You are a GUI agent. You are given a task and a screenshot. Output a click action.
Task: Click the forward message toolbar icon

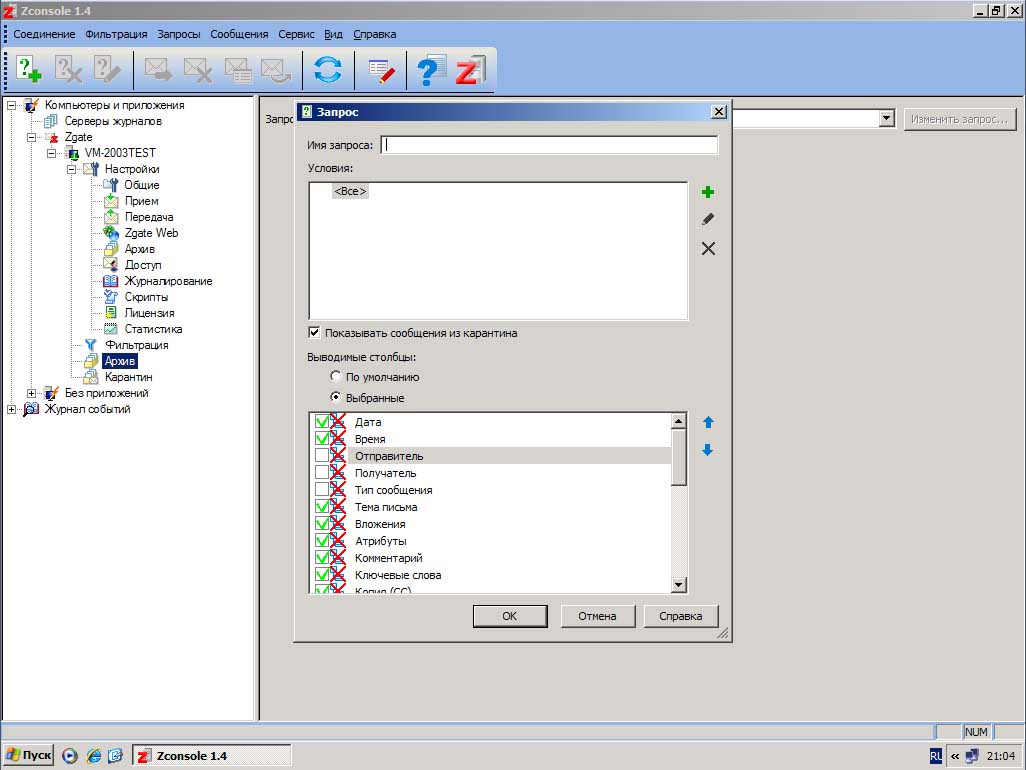[158, 69]
